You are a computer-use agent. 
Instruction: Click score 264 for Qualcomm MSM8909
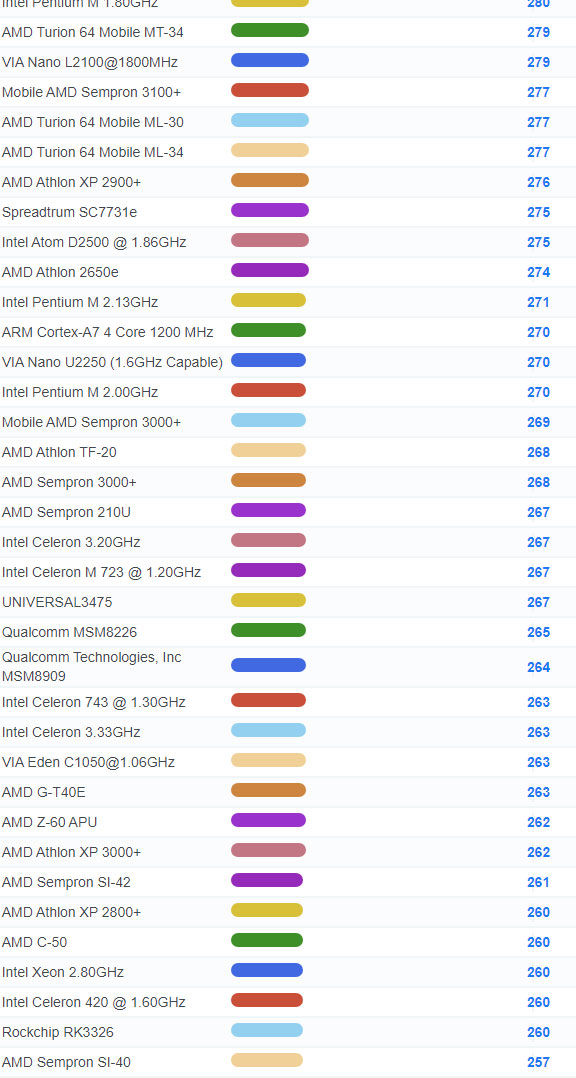(x=539, y=667)
